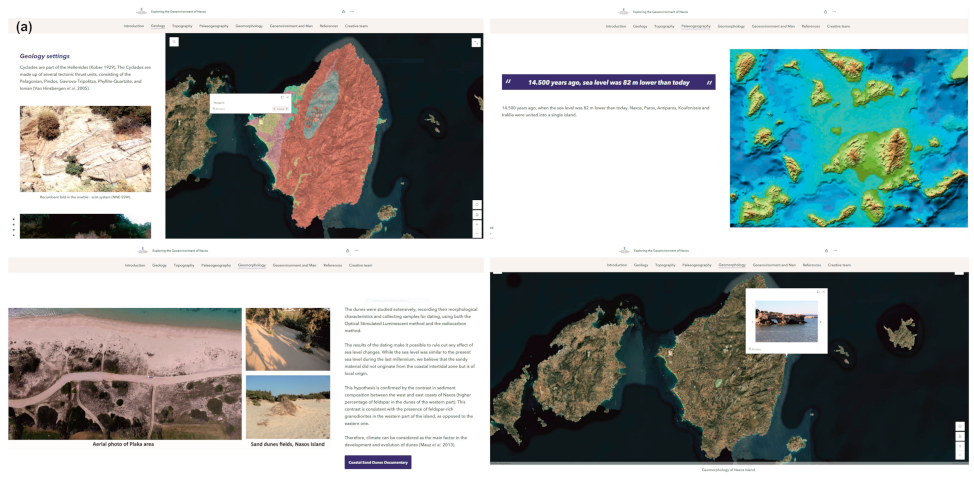Viewport: 974px width, 479px height.
Task: Share story from Geomorphology map screen header
Action: 826,250
